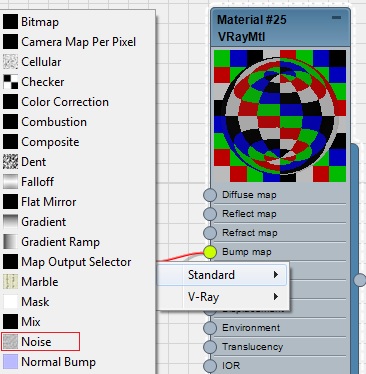Open the V-Ray maps submenu
This screenshot has height=374, width=366.
coord(222,296)
